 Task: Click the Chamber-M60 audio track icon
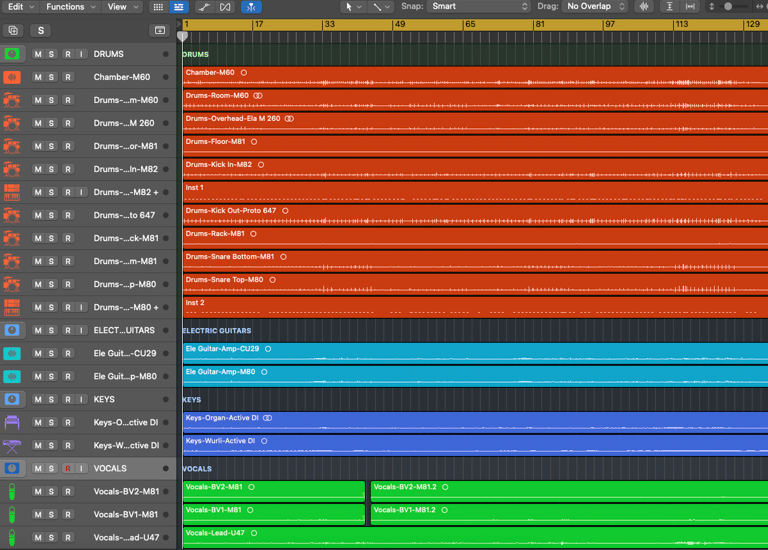12,77
